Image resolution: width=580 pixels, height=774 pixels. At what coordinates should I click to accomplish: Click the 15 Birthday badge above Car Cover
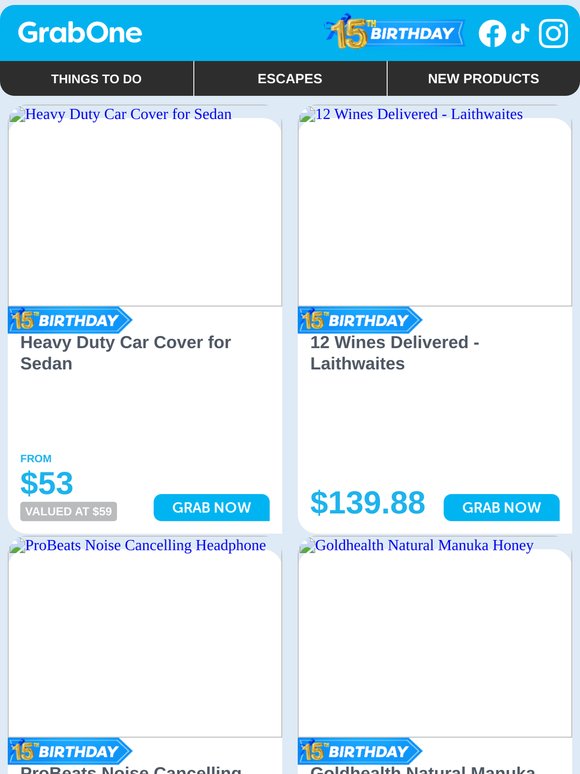pyautogui.click(x=70, y=320)
